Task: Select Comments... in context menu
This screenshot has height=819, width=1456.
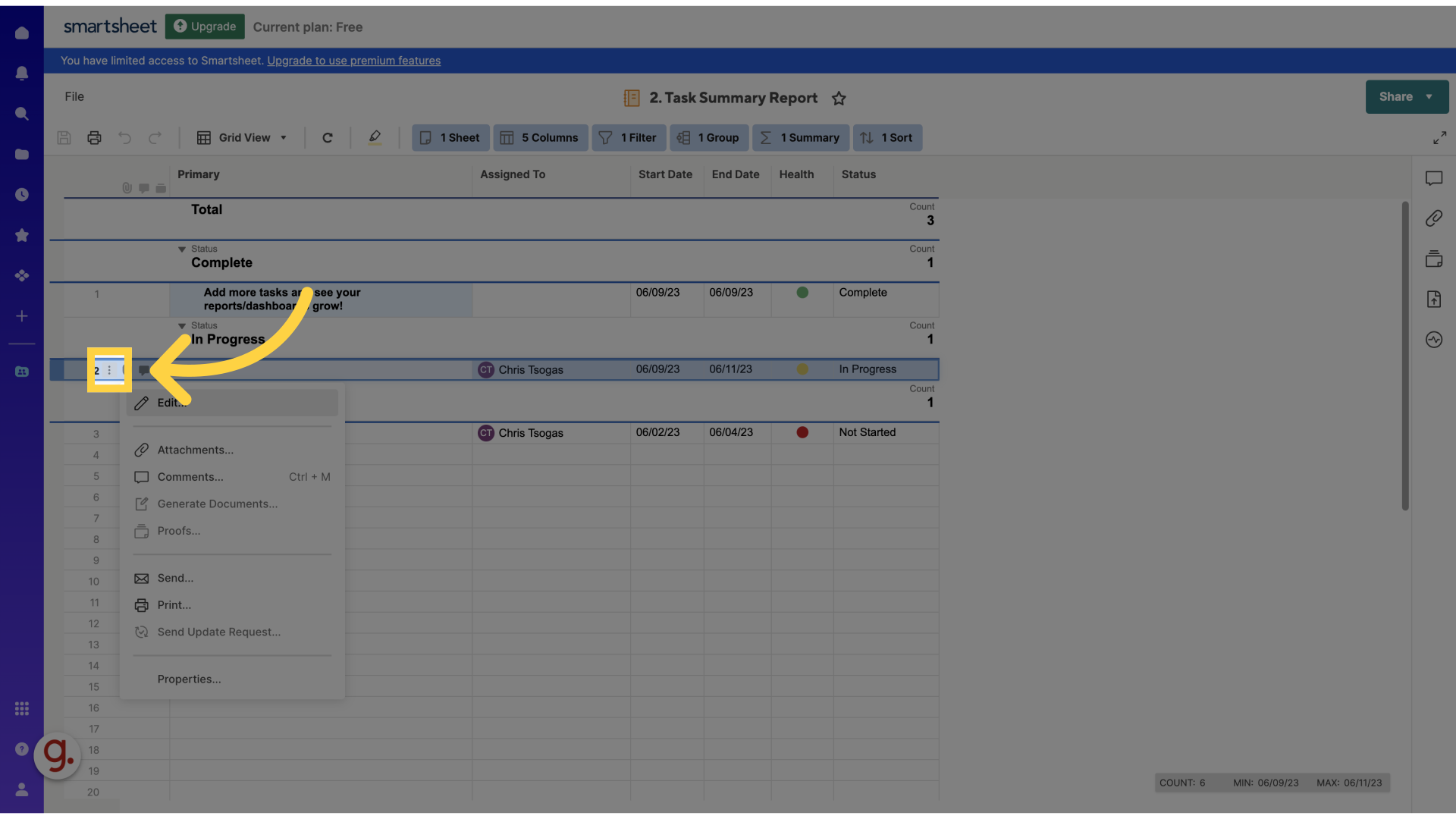Action: [232, 477]
